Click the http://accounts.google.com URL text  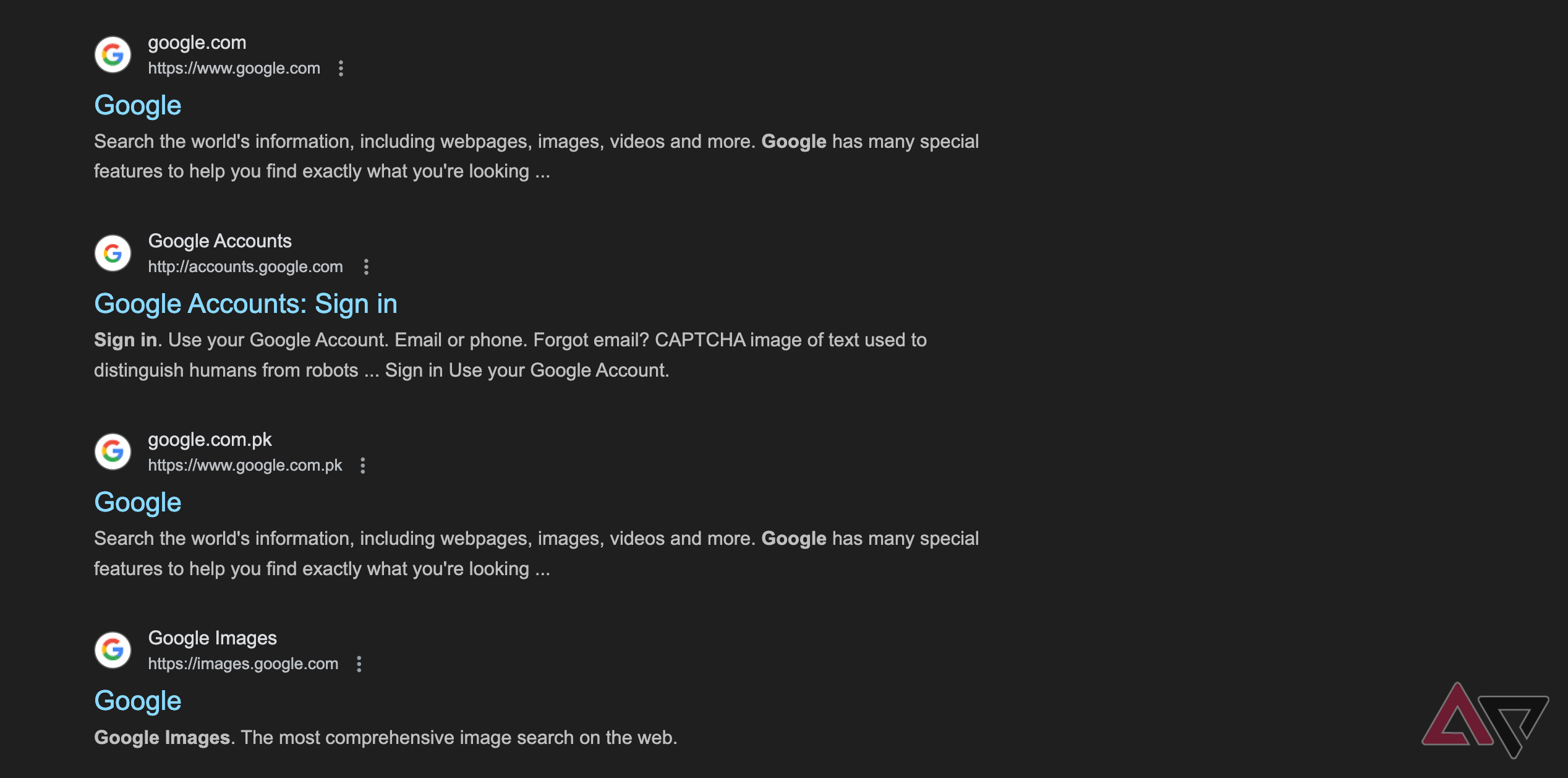click(245, 267)
